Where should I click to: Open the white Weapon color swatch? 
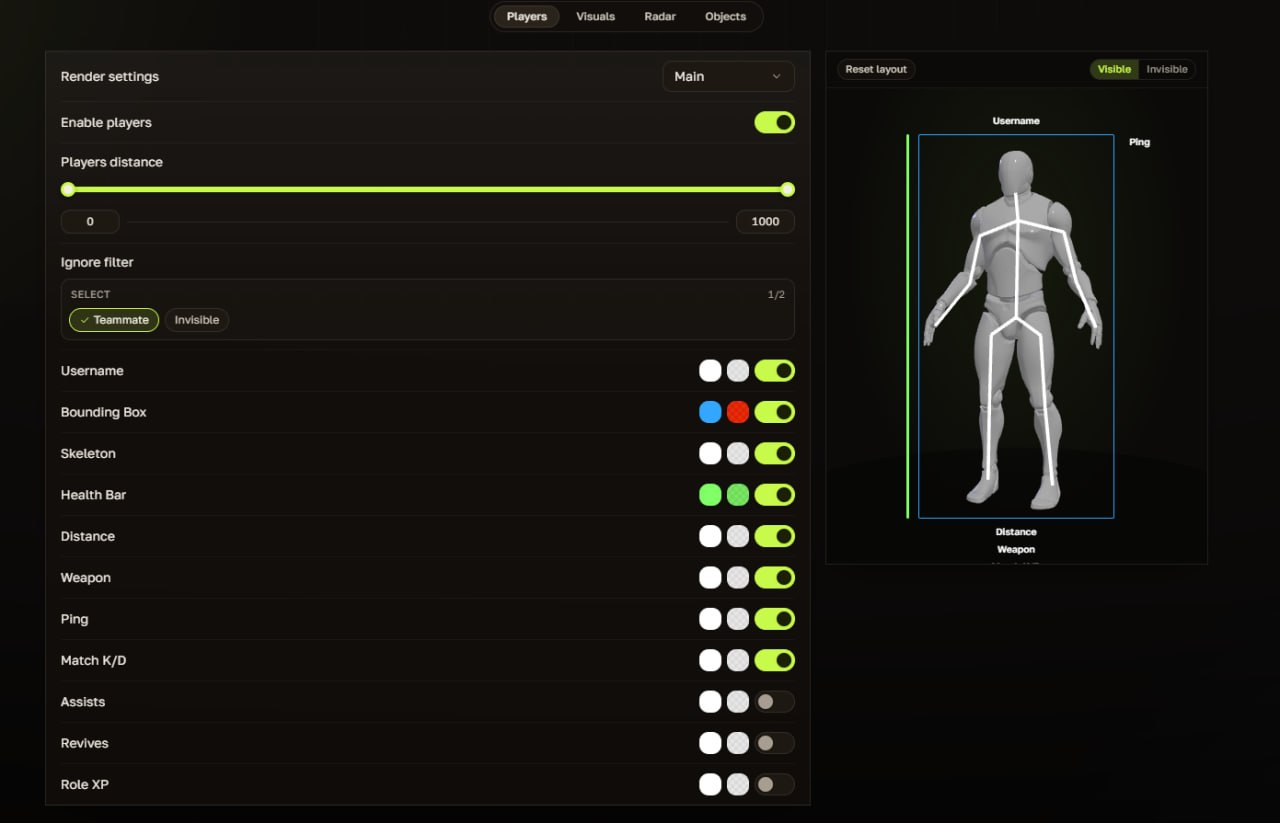710,578
